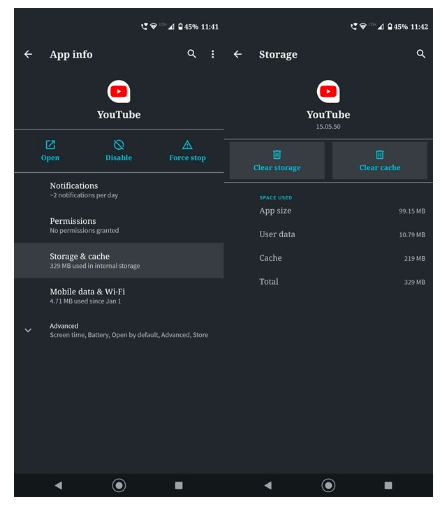The image size is (445, 508).
Task: Open Notifications settings row
Action: coord(119,190)
